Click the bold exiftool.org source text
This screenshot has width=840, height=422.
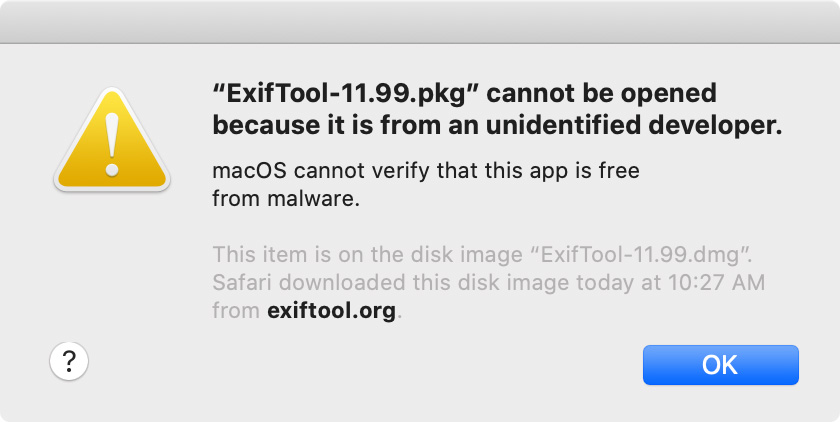332,310
